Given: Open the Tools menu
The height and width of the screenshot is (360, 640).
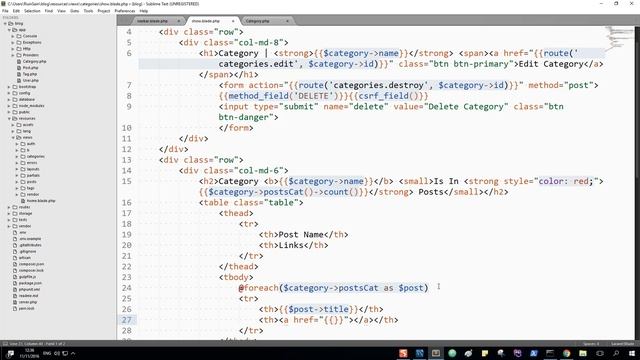Looking at the screenshot, I should tap(88, 11).
